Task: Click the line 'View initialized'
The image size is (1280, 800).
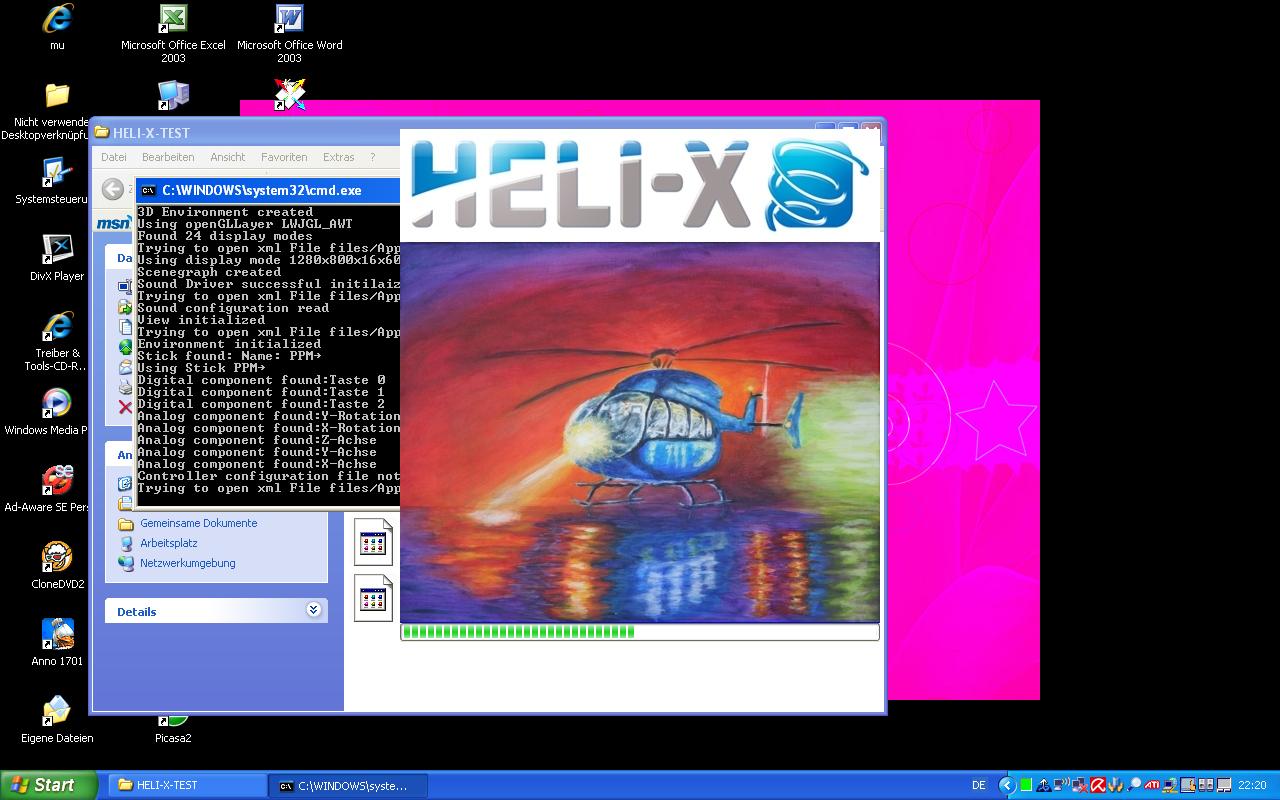Action: click(201, 320)
